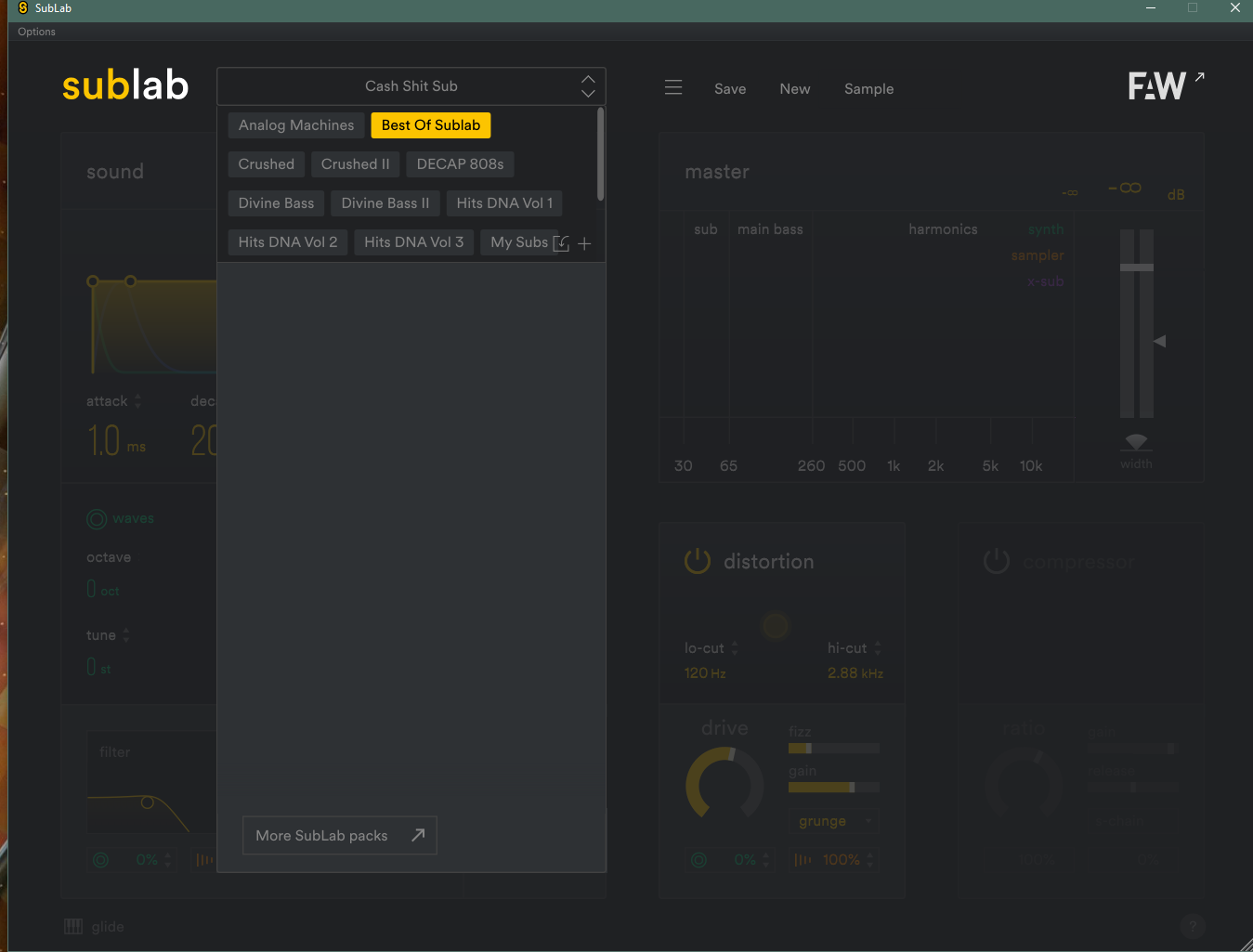Click the pack list scrollbar

[x=601, y=154]
